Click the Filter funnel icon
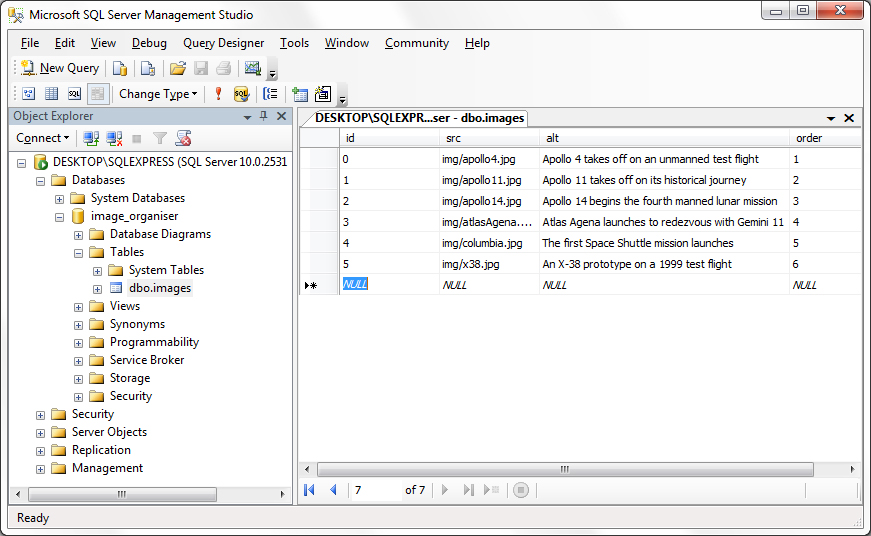 tap(160, 138)
